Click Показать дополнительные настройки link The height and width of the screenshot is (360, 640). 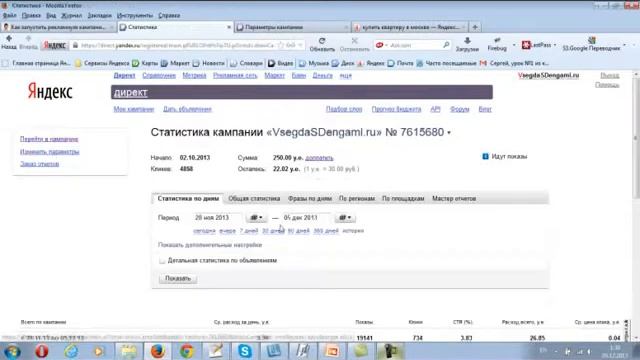click(210, 245)
